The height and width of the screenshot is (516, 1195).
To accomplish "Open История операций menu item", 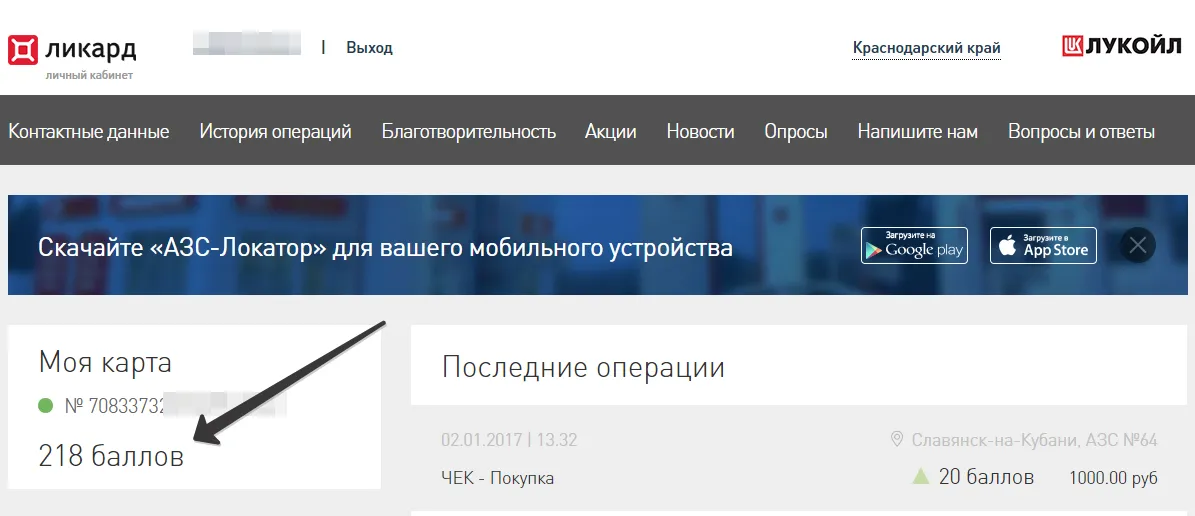I will [275, 131].
